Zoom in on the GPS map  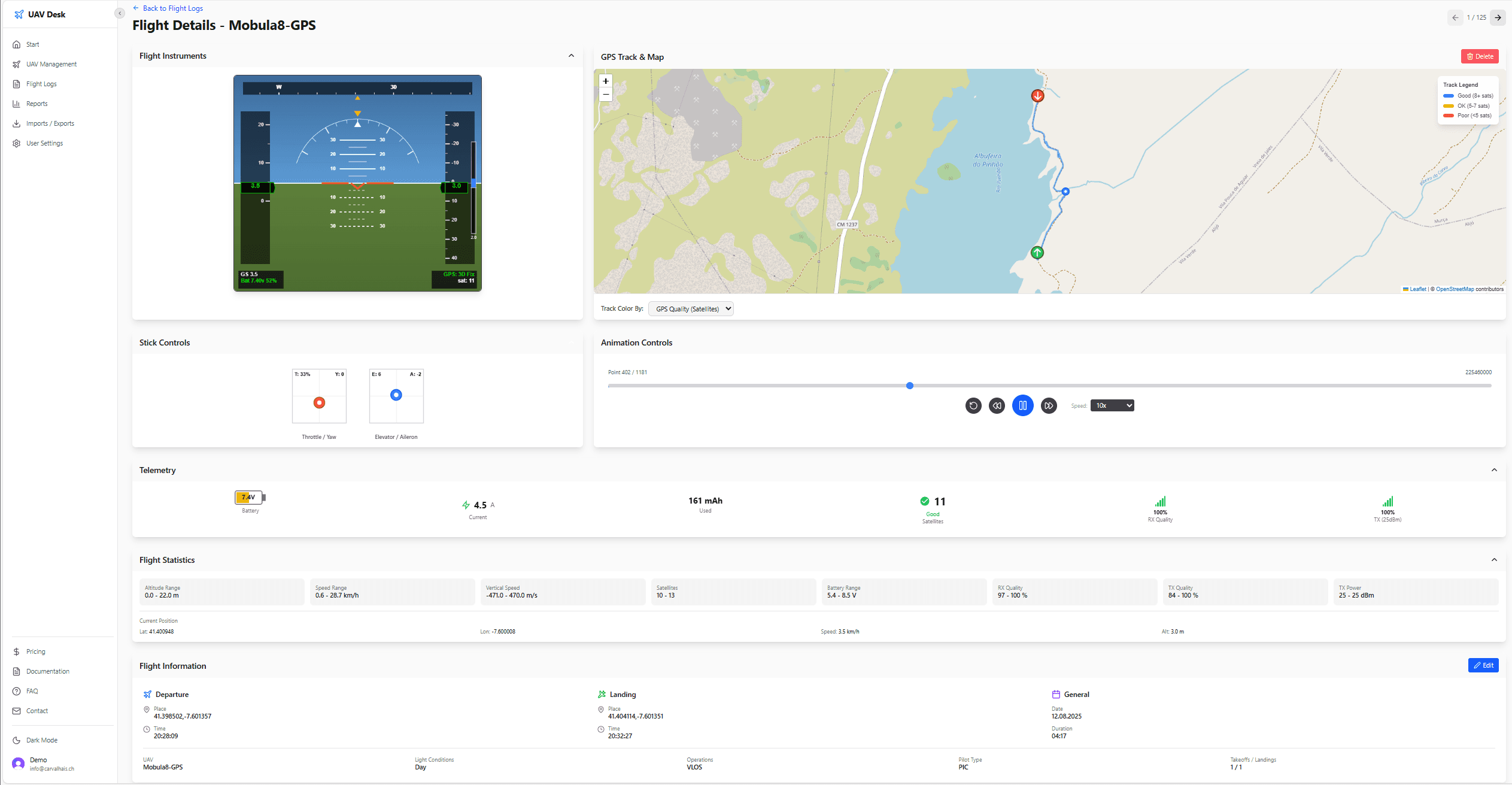(x=605, y=81)
